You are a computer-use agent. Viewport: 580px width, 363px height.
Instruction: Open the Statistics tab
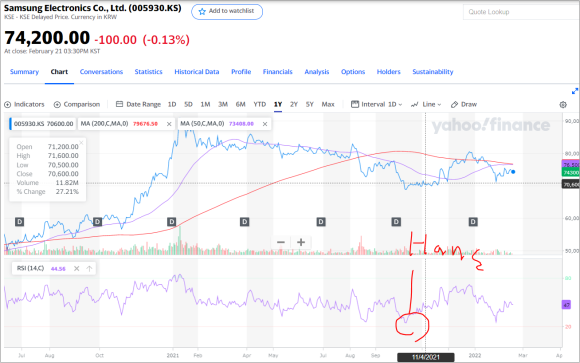[x=148, y=72]
